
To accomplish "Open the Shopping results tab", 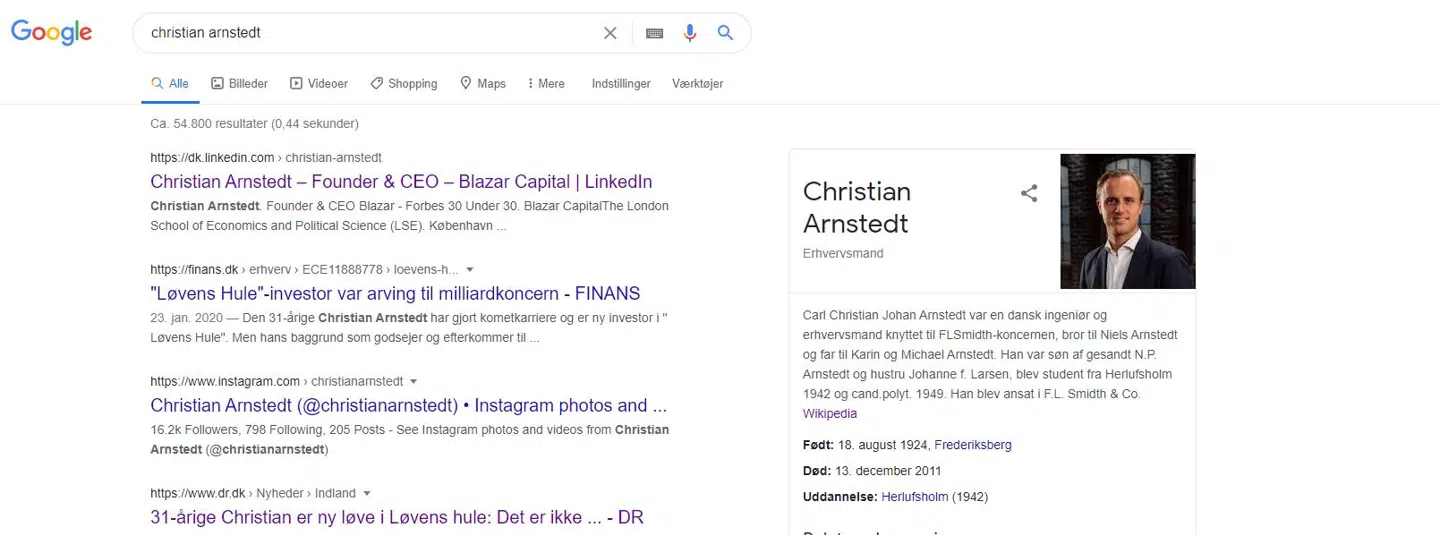I will pyautogui.click(x=404, y=84).
